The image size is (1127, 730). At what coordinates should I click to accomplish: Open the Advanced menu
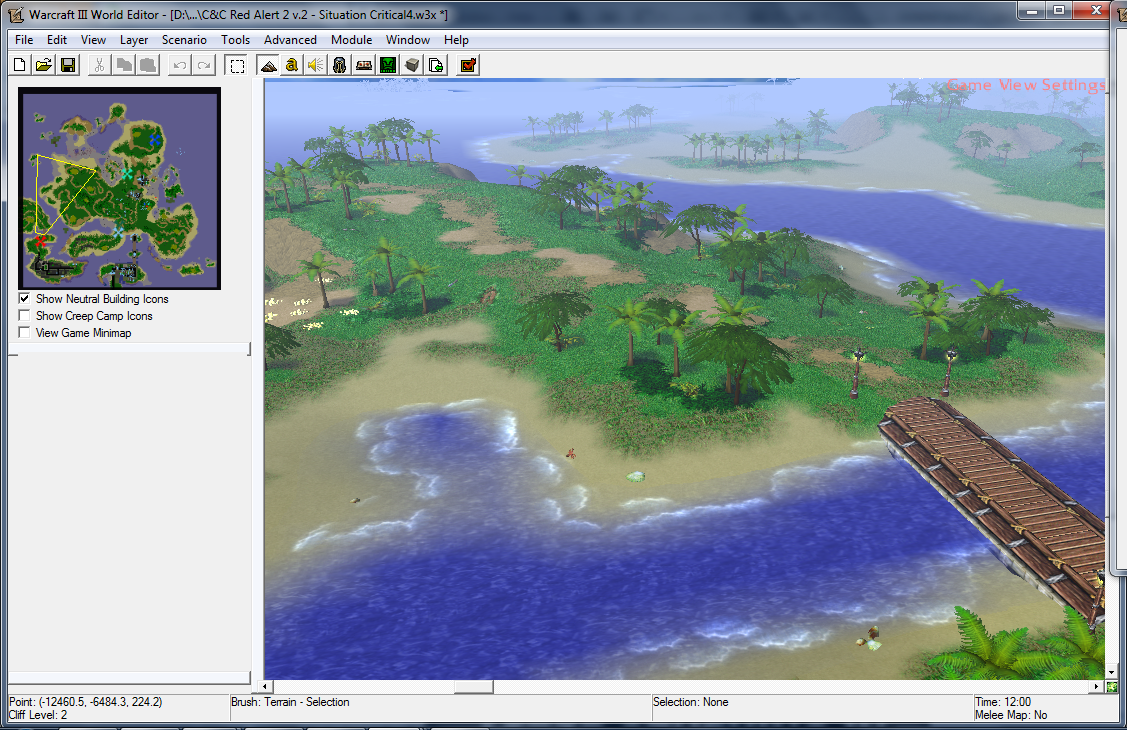point(290,40)
